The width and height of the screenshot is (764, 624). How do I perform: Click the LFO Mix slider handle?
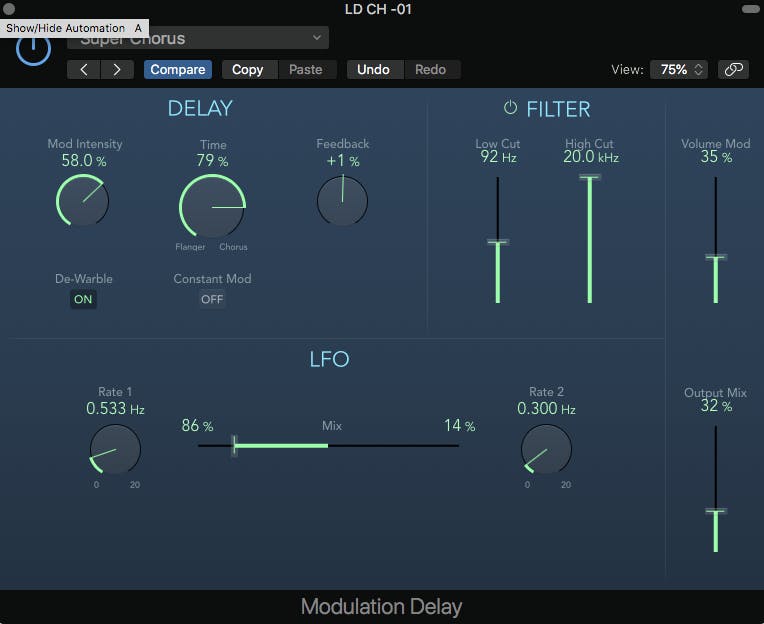234,445
